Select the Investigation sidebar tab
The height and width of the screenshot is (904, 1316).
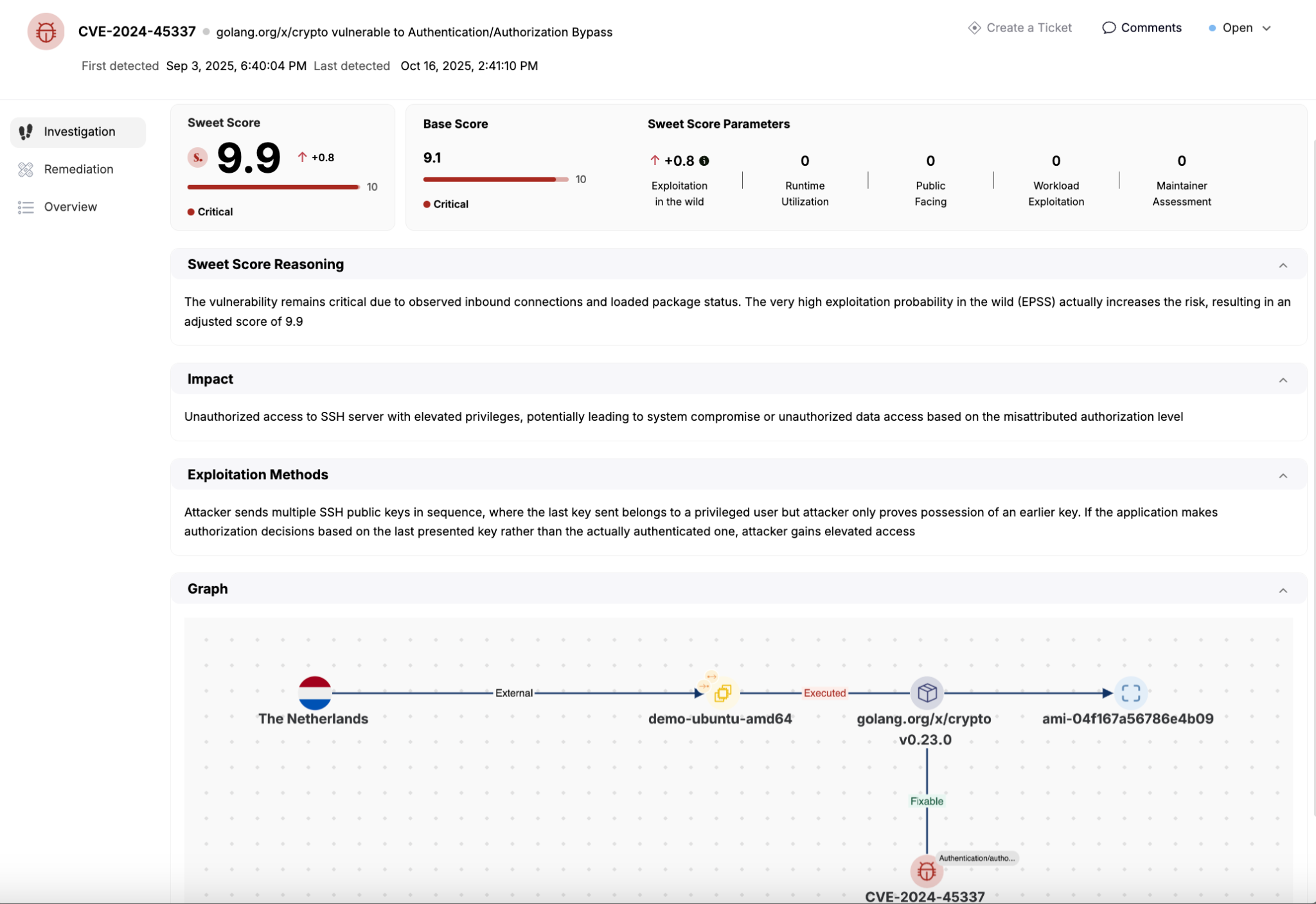point(79,132)
